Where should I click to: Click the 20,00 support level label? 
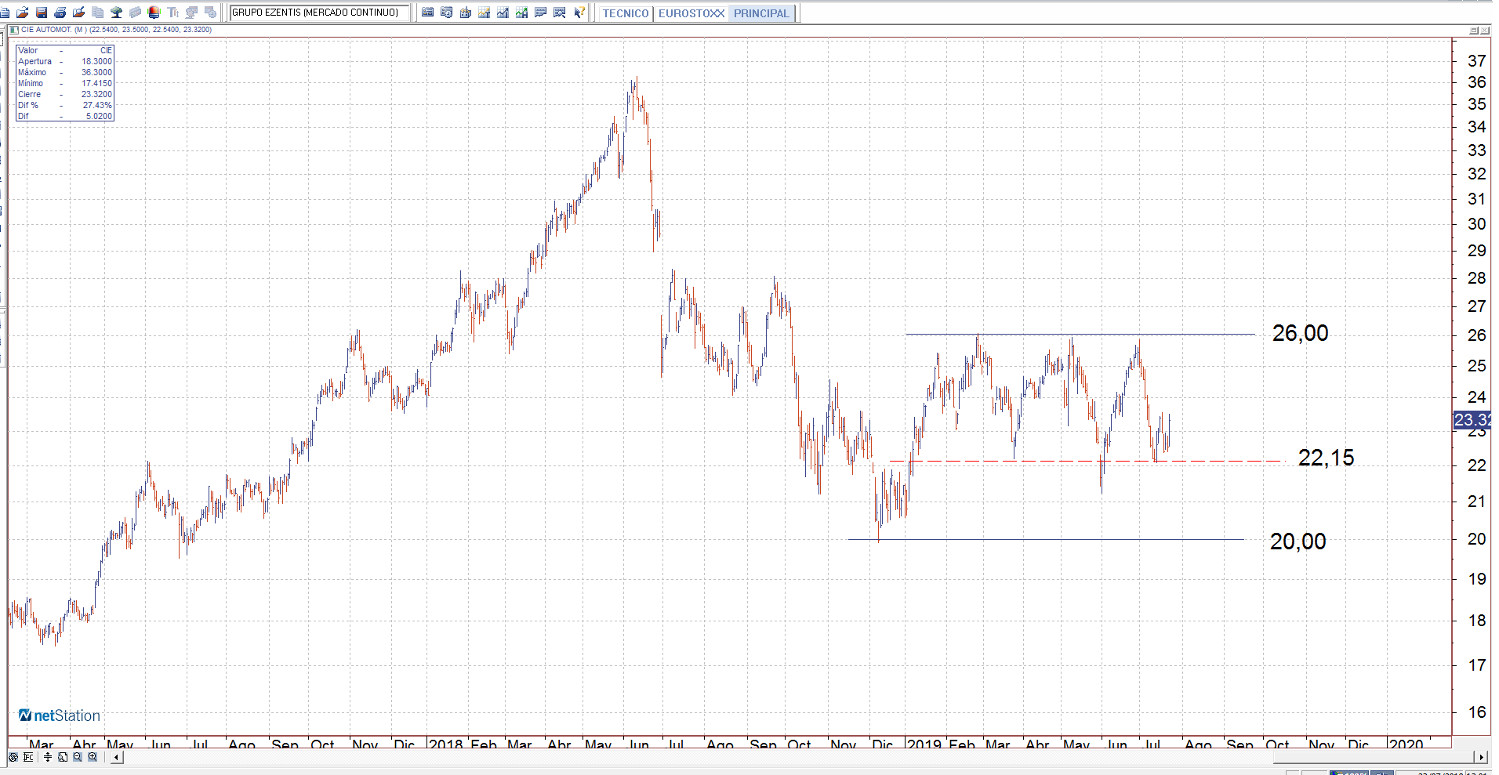[1298, 541]
